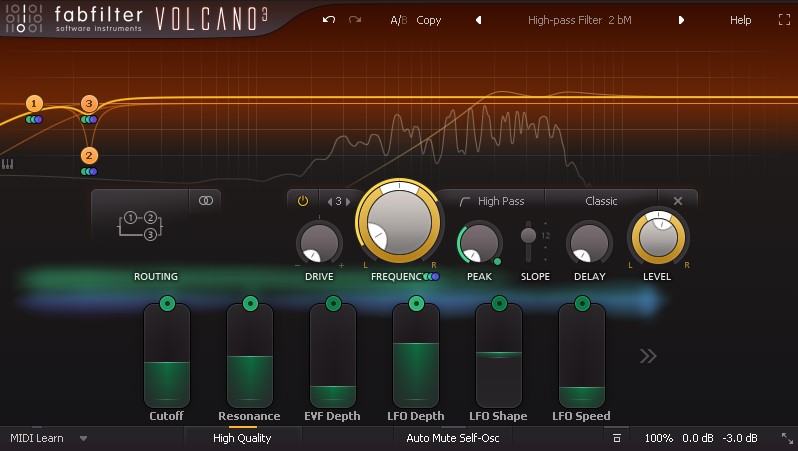Viewport: 798px width, 451px height.
Task: Select the next filter with the right arrow
Action: (x=348, y=202)
